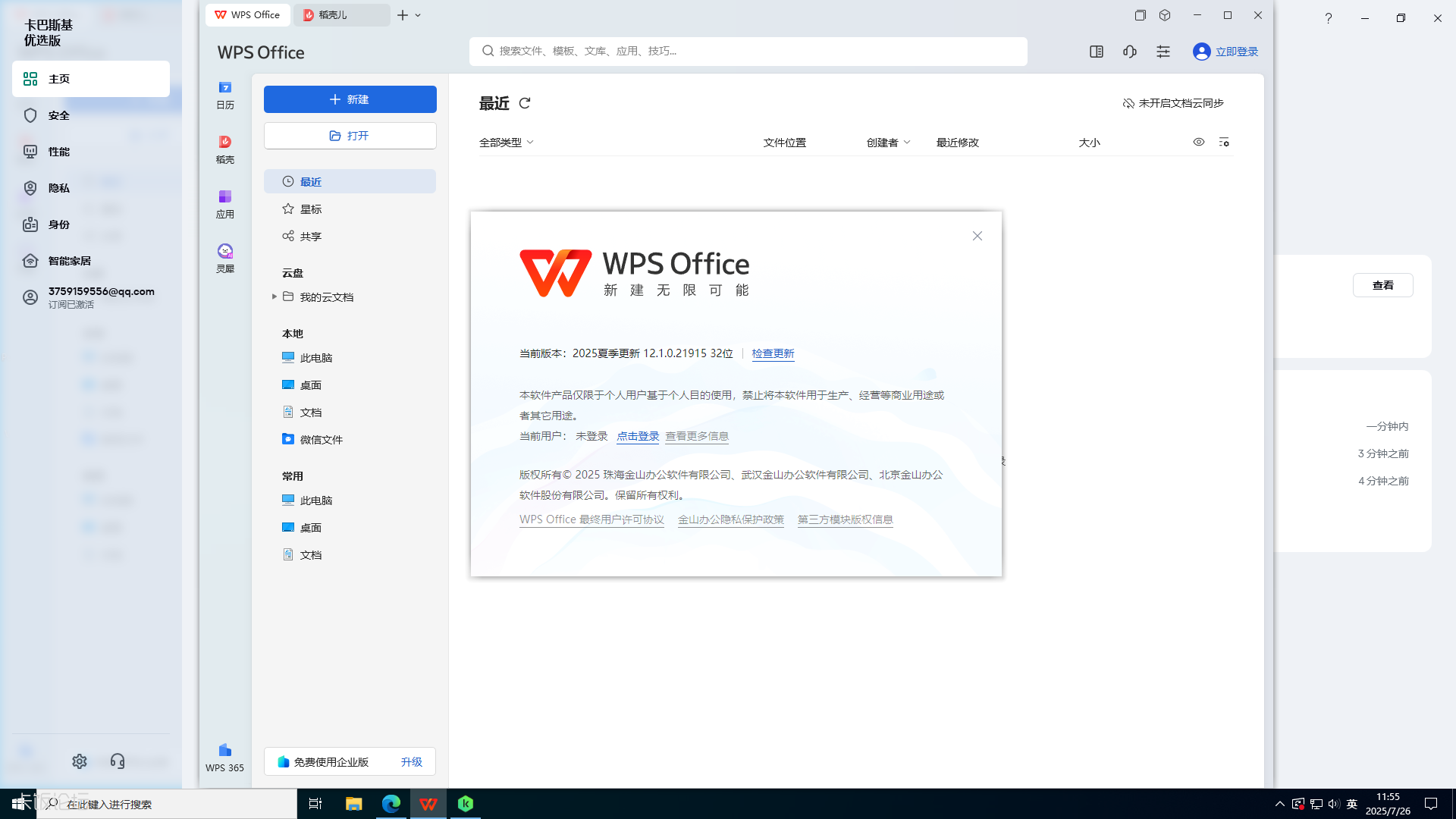Switch to the 稻壳儿 tab
Image resolution: width=1456 pixels, height=819 pixels.
tap(341, 15)
